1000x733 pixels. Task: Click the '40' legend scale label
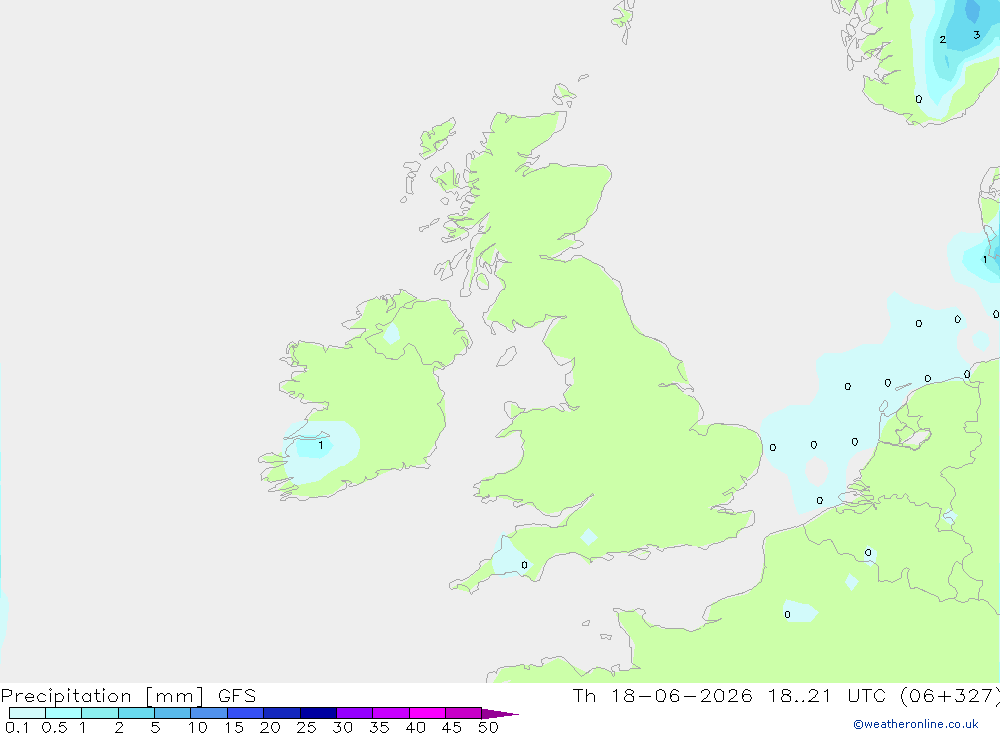click(x=415, y=727)
